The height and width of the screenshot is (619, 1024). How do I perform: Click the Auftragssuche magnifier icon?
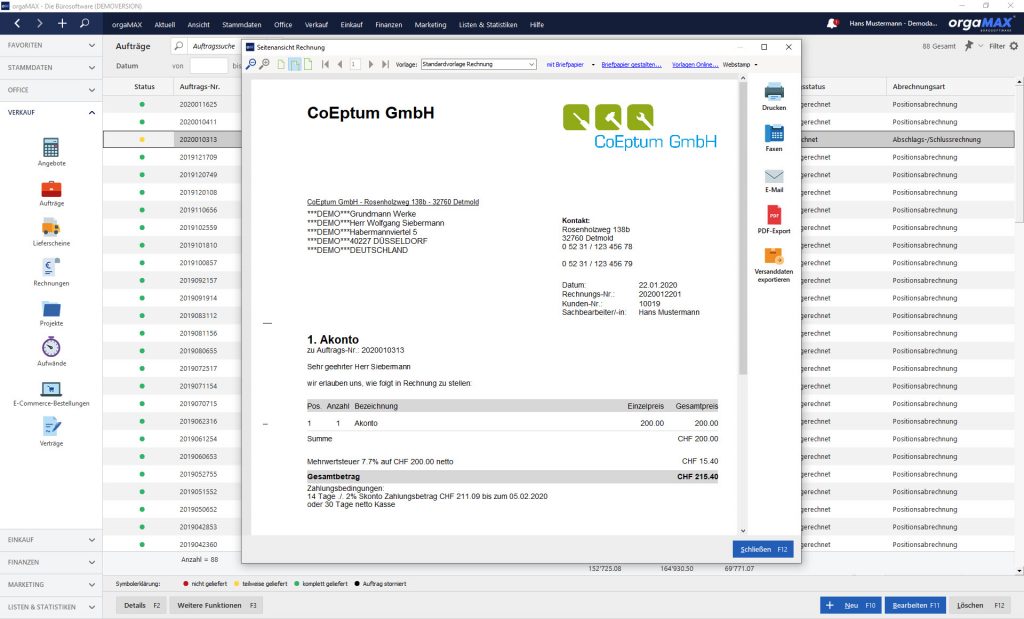(x=178, y=46)
